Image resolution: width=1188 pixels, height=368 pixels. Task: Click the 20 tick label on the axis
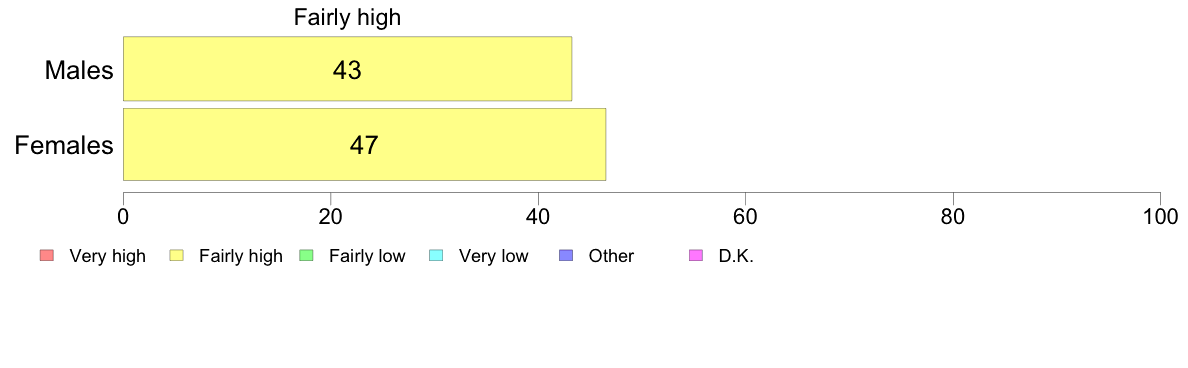click(x=330, y=216)
